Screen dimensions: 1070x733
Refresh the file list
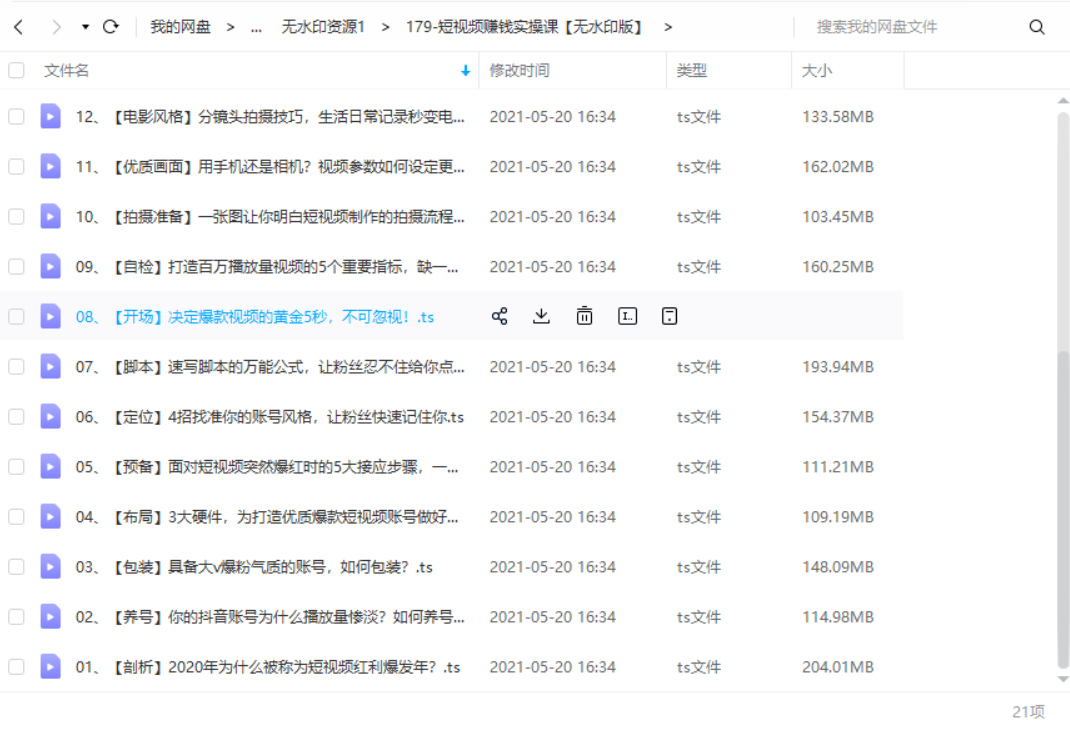[111, 27]
